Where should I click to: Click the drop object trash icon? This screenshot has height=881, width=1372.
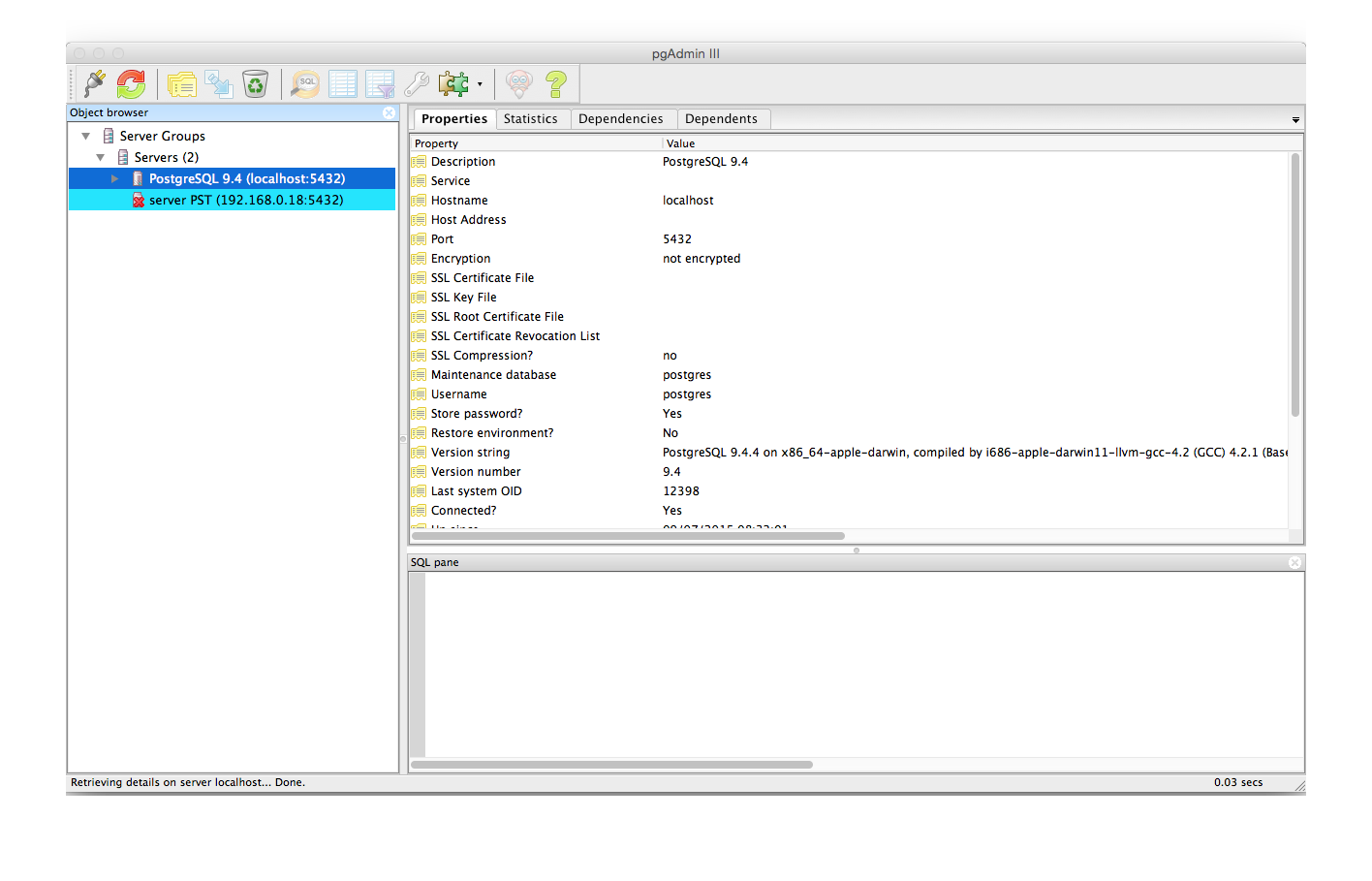255,84
